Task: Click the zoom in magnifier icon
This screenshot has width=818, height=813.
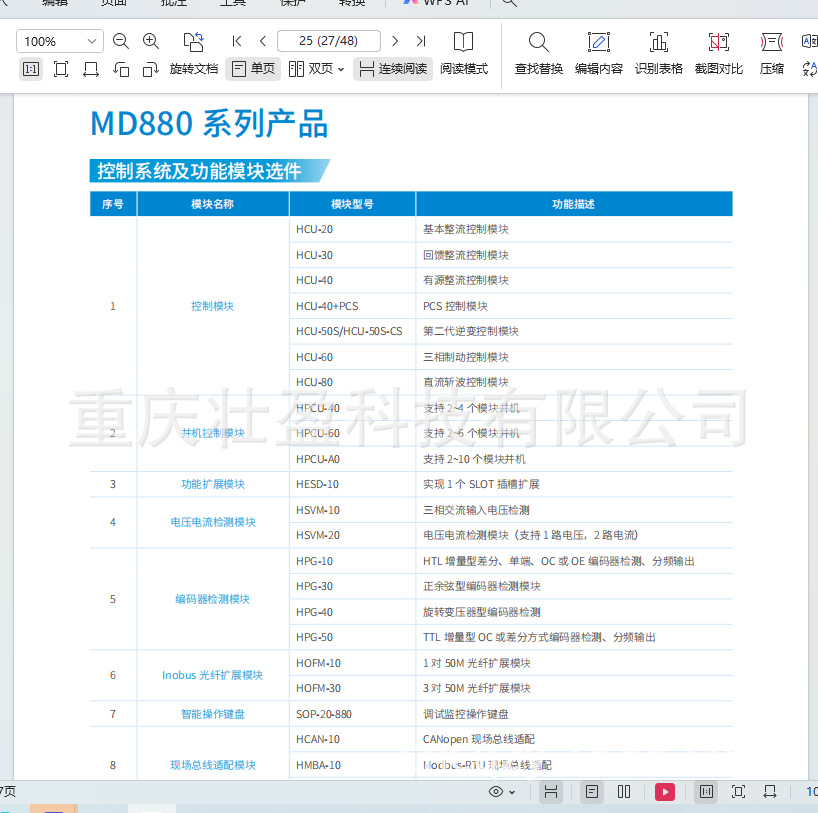Action: point(151,41)
